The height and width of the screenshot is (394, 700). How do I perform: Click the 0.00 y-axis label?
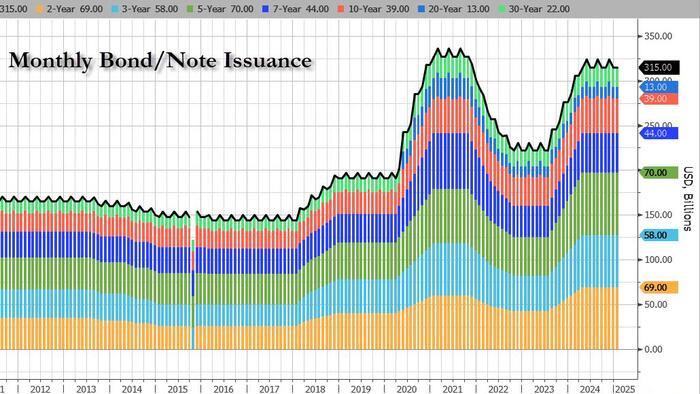pyautogui.click(x=654, y=349)
